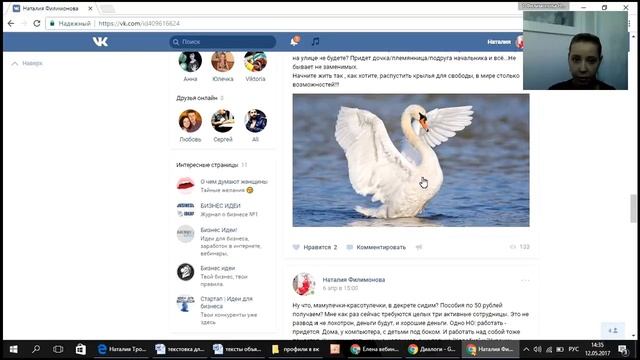
Task: Click lips icon of О чем думают женщины
Action: click(x=185, y=185)
